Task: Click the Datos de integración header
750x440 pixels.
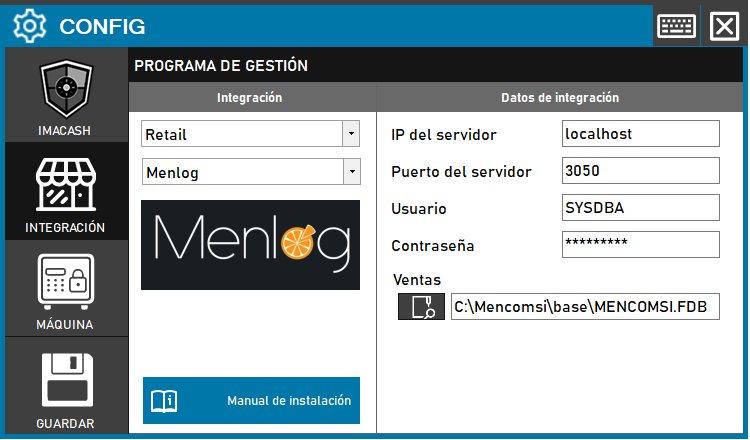Action: pyautogui.click(x=559, y=98)
